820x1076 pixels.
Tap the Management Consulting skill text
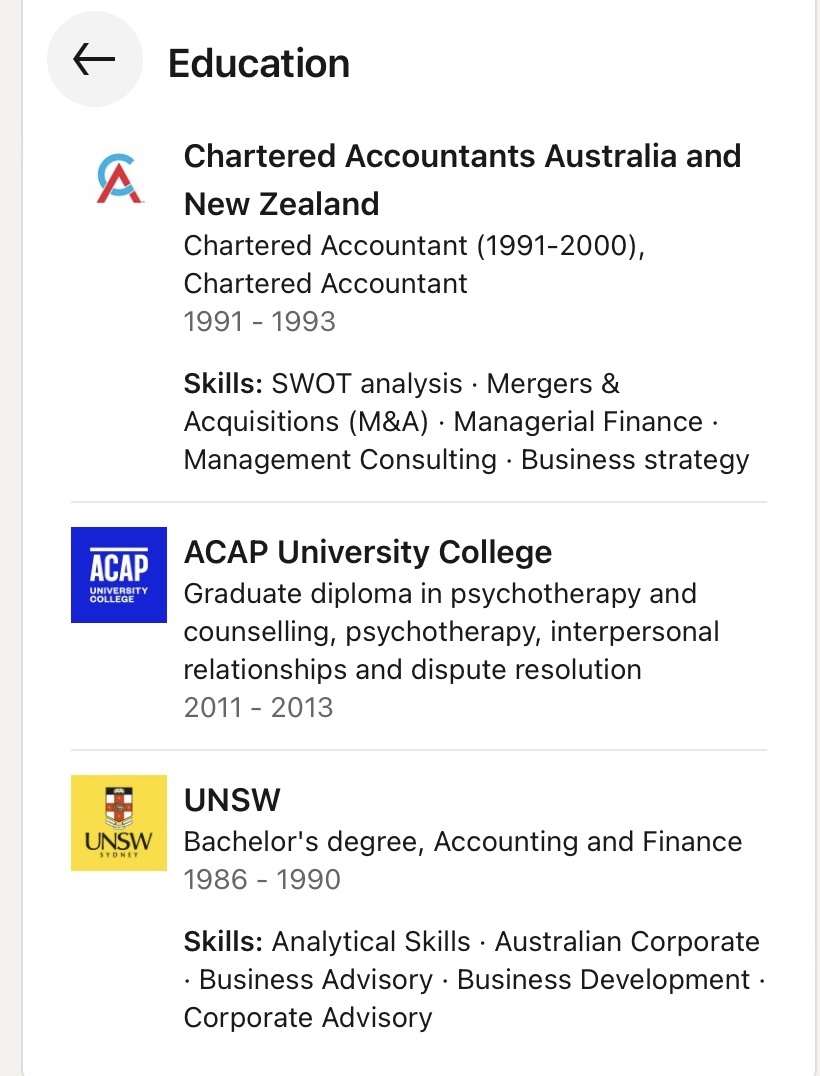pyautogui.click(x=340, y=460)
